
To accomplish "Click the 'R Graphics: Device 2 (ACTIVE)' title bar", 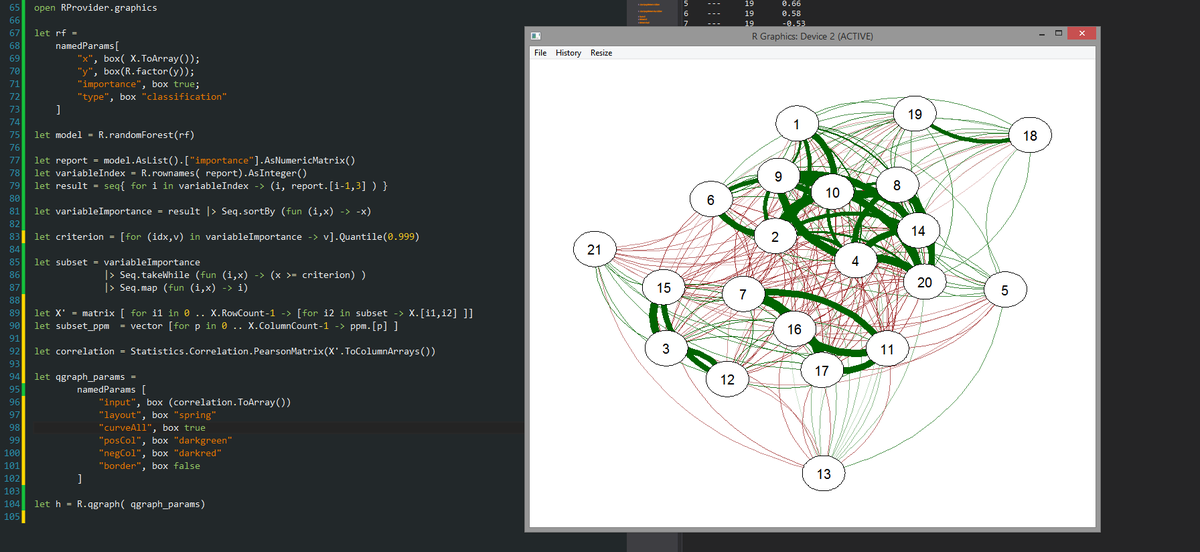I will coord(811,36).
